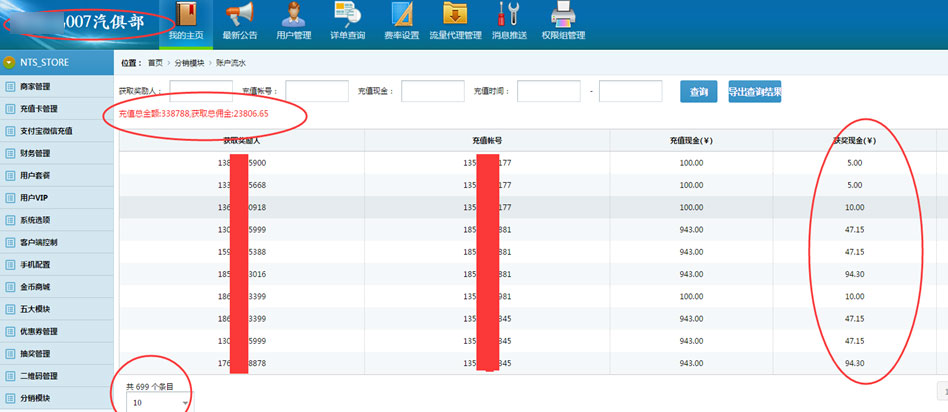Collapse the NTS_STORE sidebar header
948x412 pixels.
point(9,62)
